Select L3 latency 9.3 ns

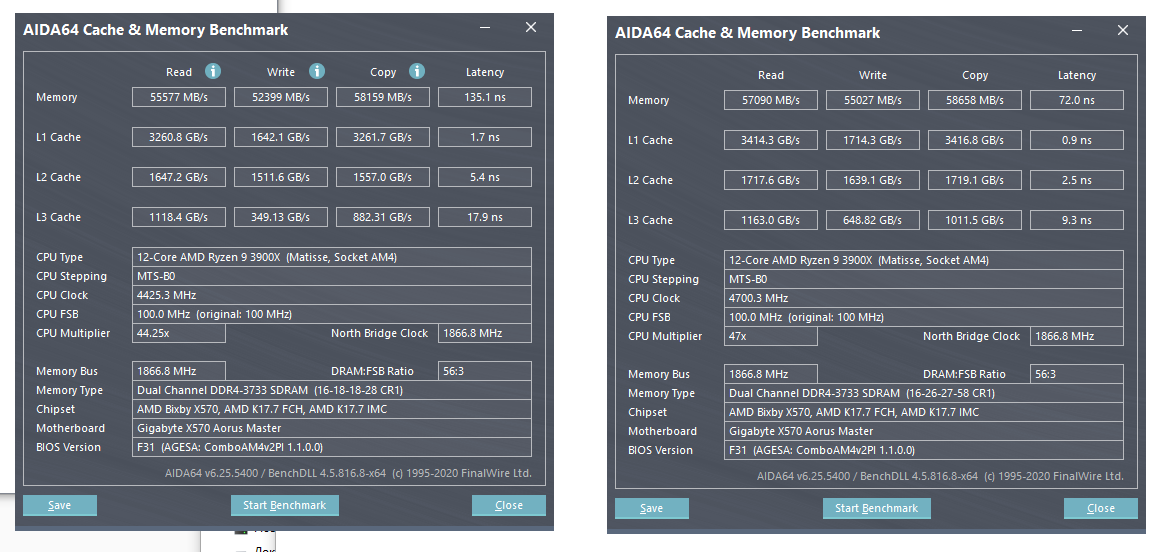click(x=1077, y=220)
